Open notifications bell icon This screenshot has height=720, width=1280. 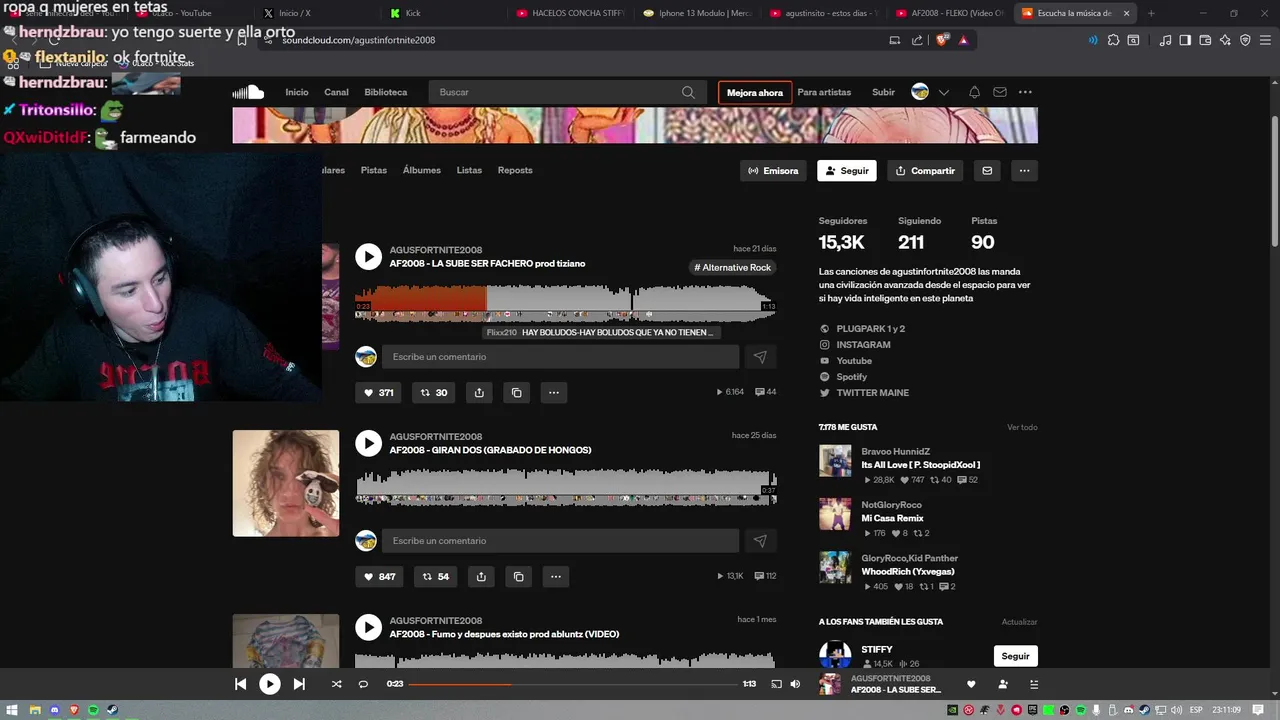click(x=974, y=92)
